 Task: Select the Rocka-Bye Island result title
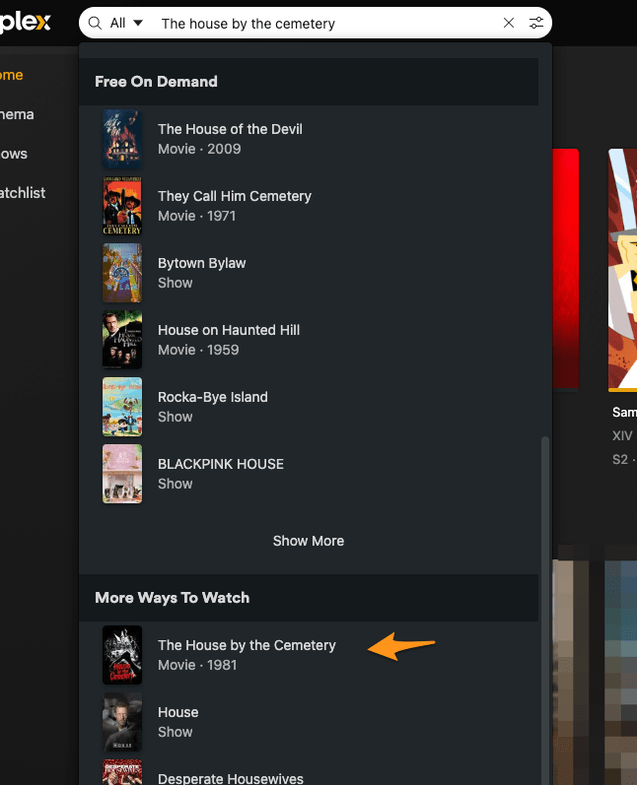pos(212,397)
